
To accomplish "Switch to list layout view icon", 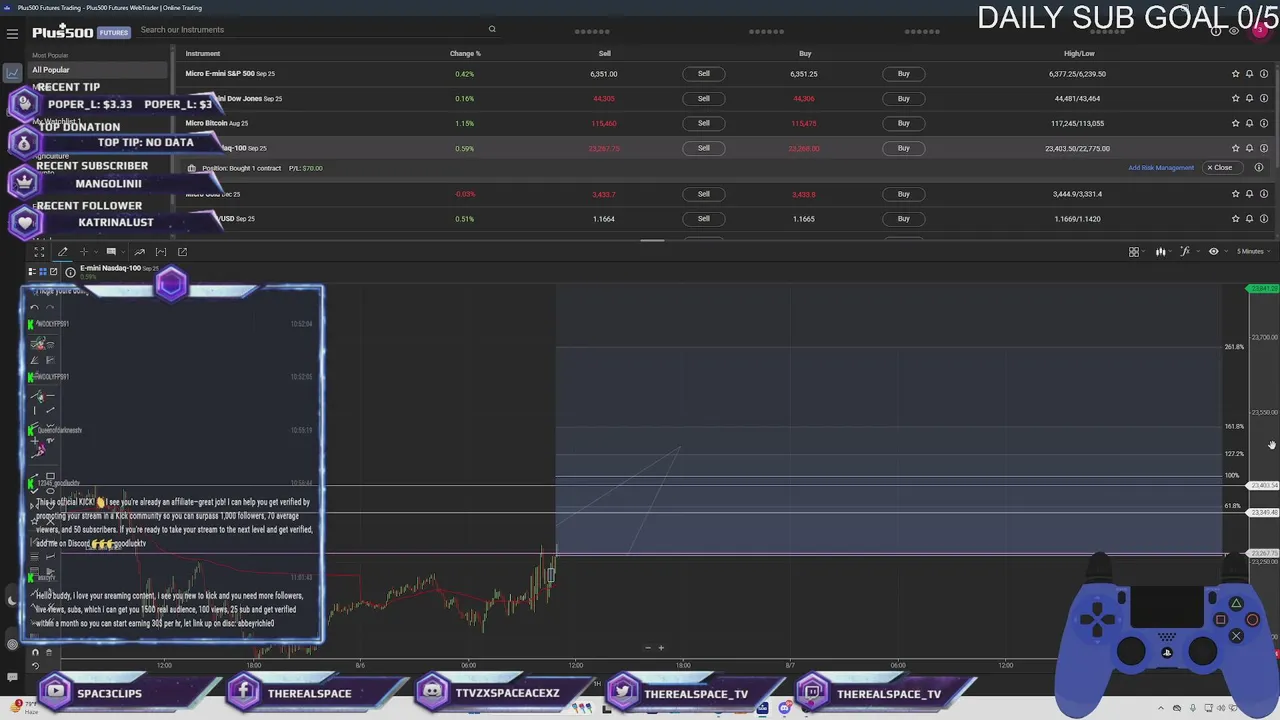I will pos(32,271).
